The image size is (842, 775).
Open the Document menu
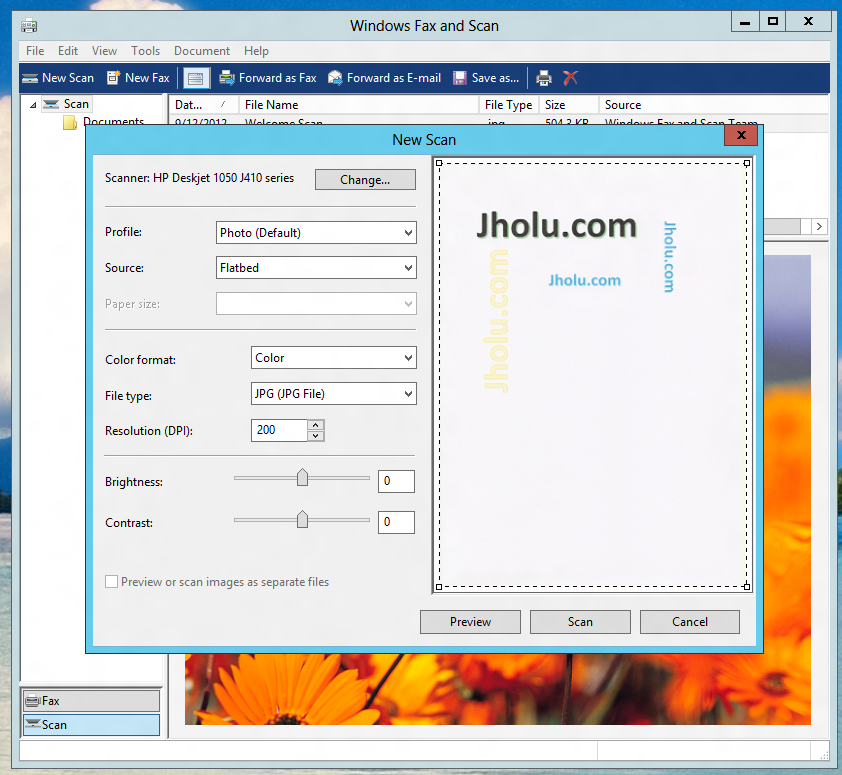[x=202, y=51]
